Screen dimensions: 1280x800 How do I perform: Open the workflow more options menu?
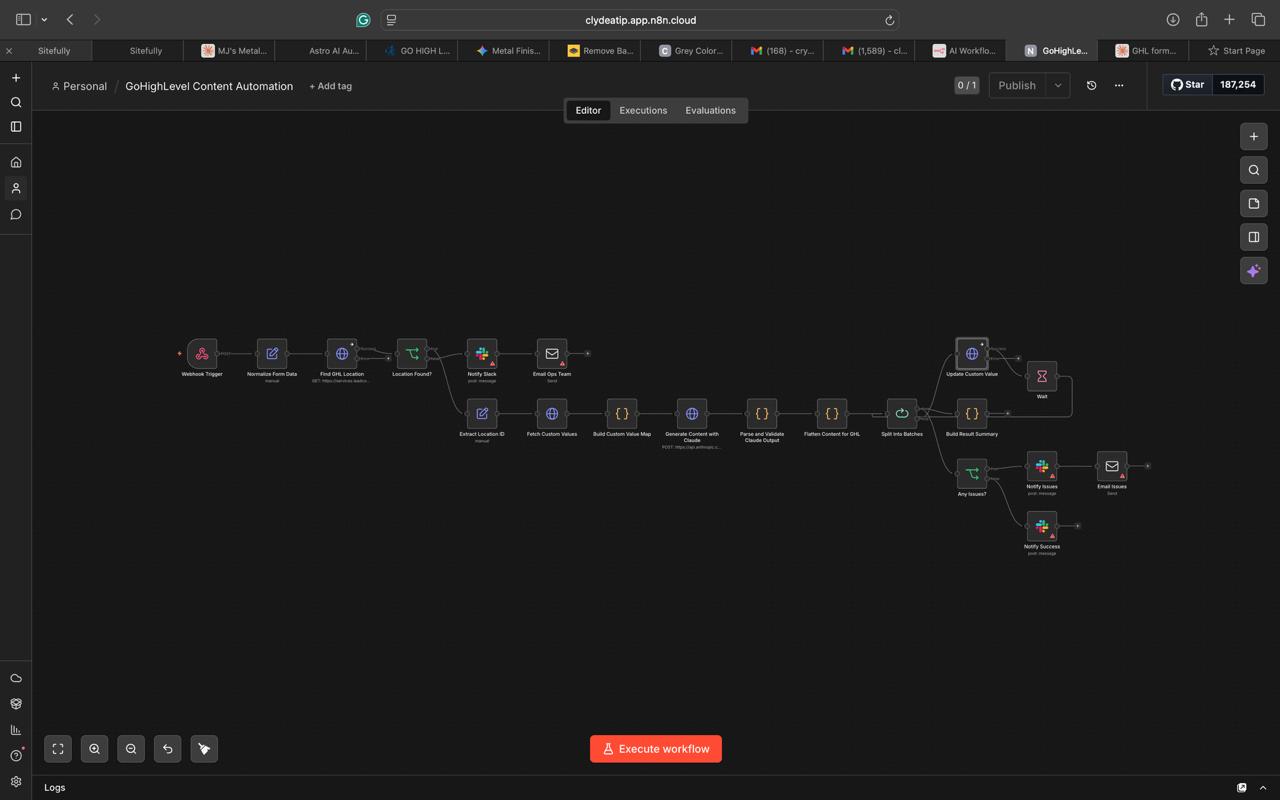1119,86
